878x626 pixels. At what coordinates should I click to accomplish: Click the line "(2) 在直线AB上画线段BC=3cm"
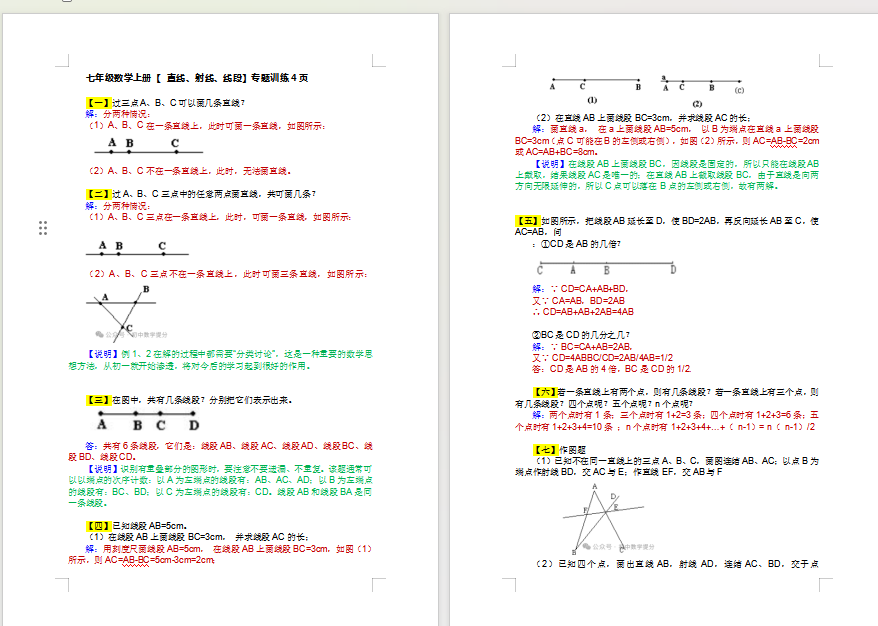coord(643,118)
